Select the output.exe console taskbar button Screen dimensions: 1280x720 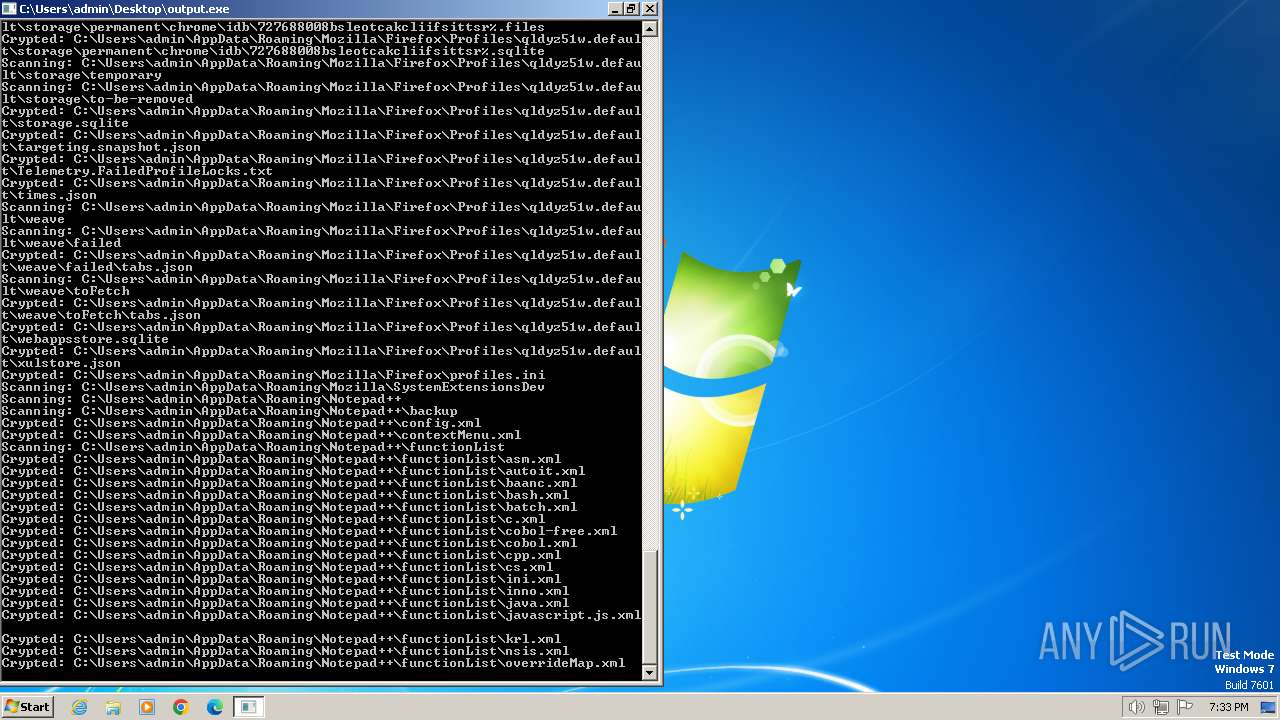pos(248,707)
